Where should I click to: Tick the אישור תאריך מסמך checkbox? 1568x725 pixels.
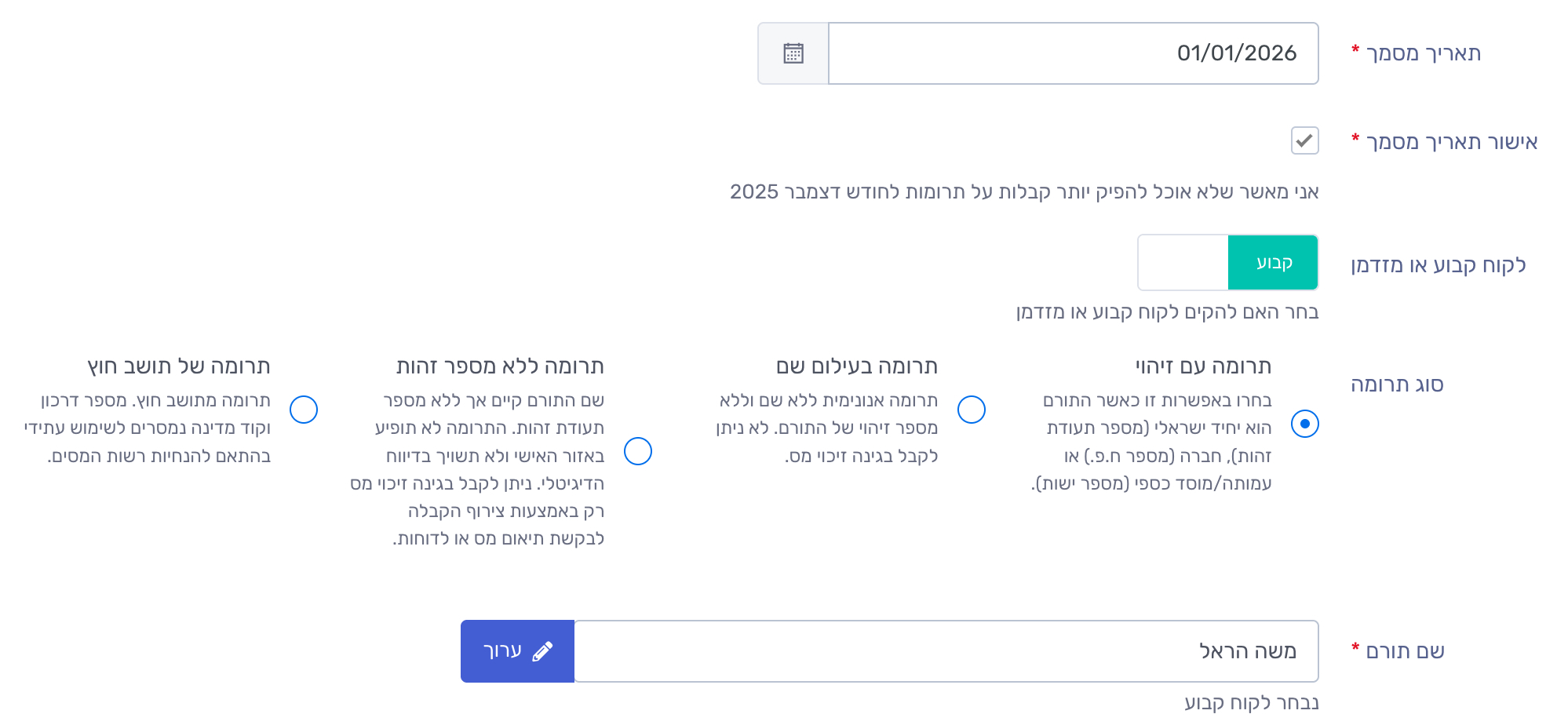pyautogui.click(x=1304, y=141)
